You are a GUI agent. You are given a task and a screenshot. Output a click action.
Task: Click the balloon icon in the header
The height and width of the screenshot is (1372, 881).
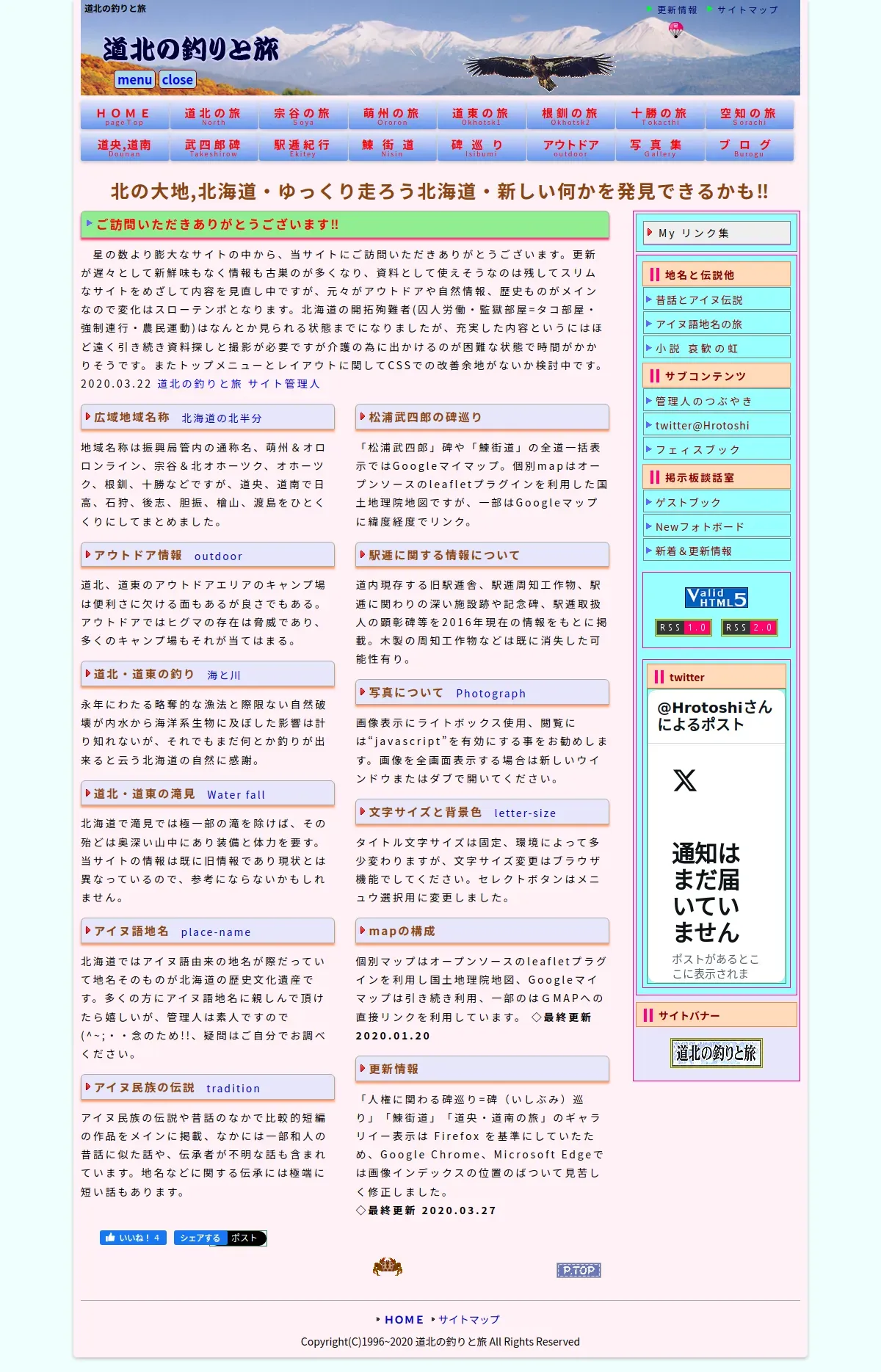coord(676,29)
